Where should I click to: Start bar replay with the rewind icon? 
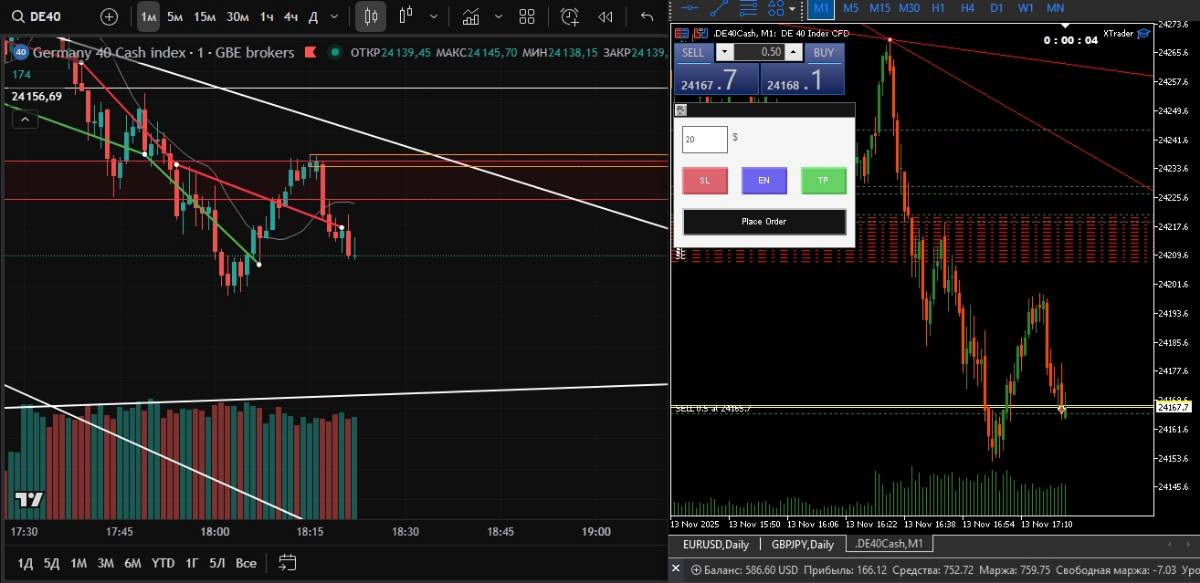click(x=605, y=16)
